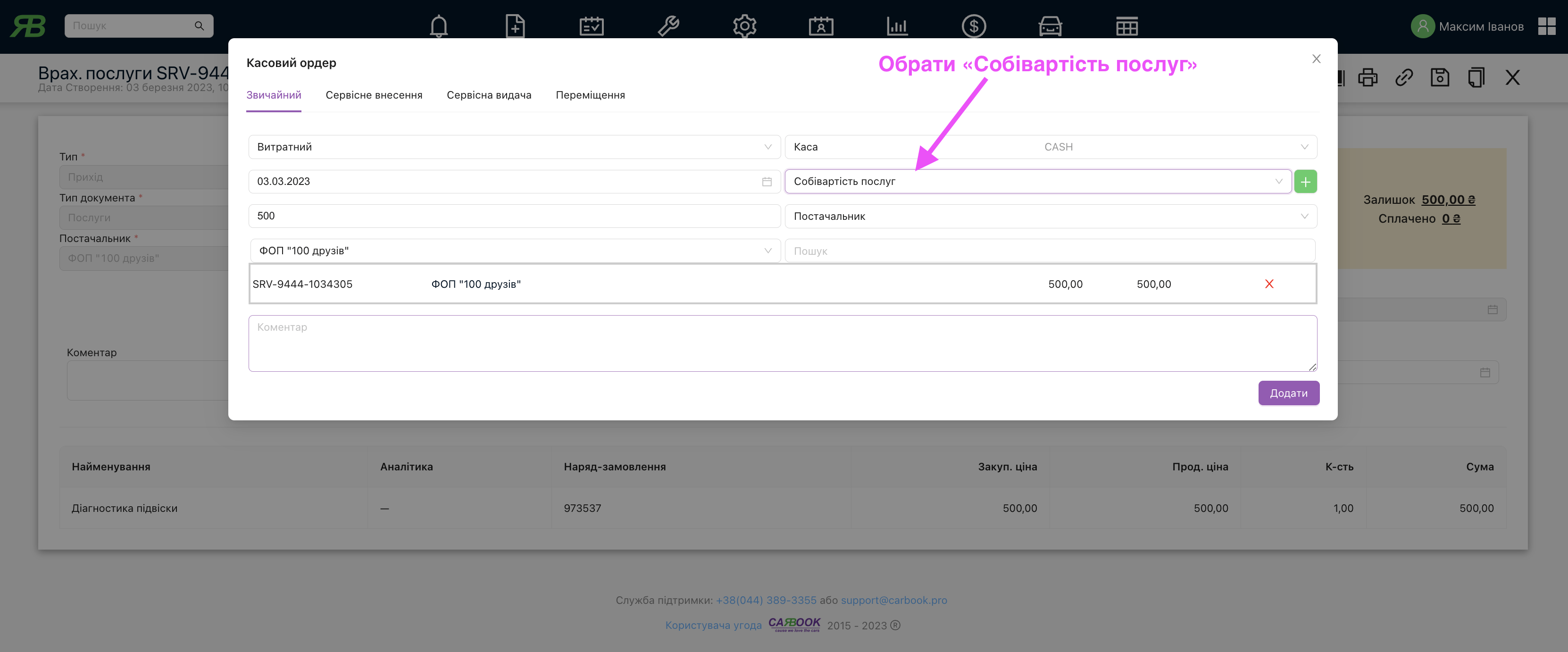Switch to the Переміщення tab

(590, 95)
